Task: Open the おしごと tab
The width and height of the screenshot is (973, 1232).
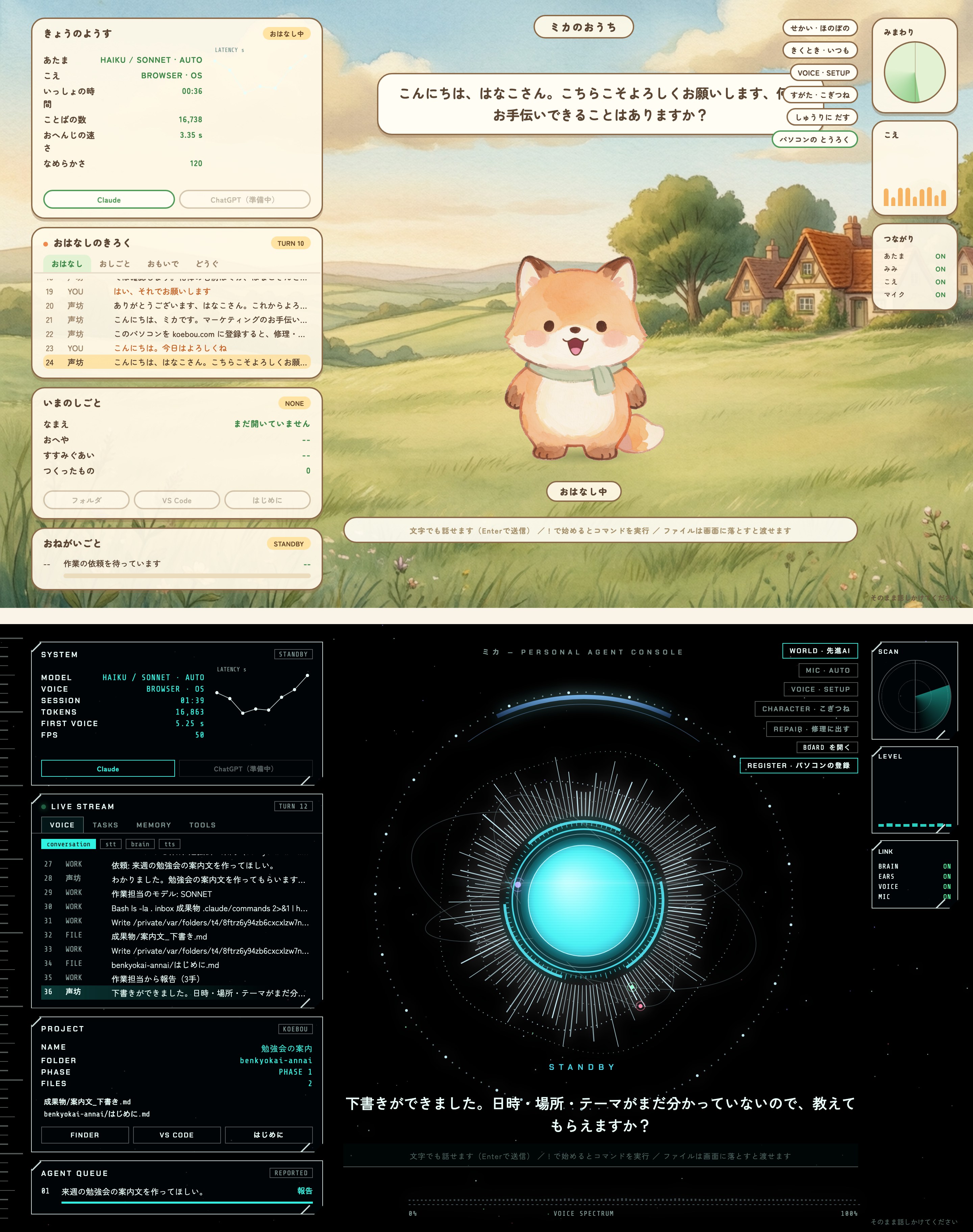Action: [115, 264]
